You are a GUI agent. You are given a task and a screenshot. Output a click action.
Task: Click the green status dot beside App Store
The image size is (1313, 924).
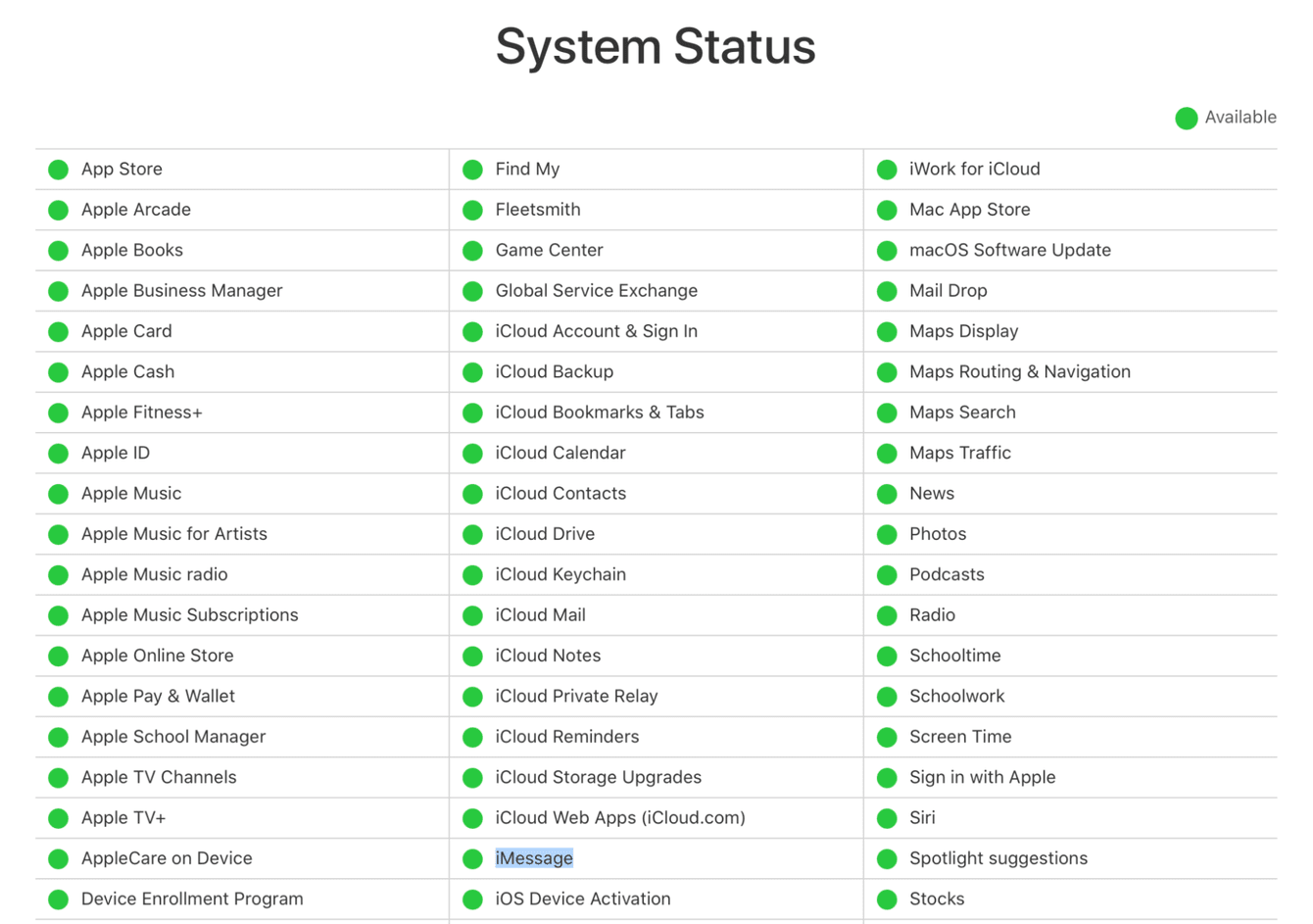tap(58, 169)
